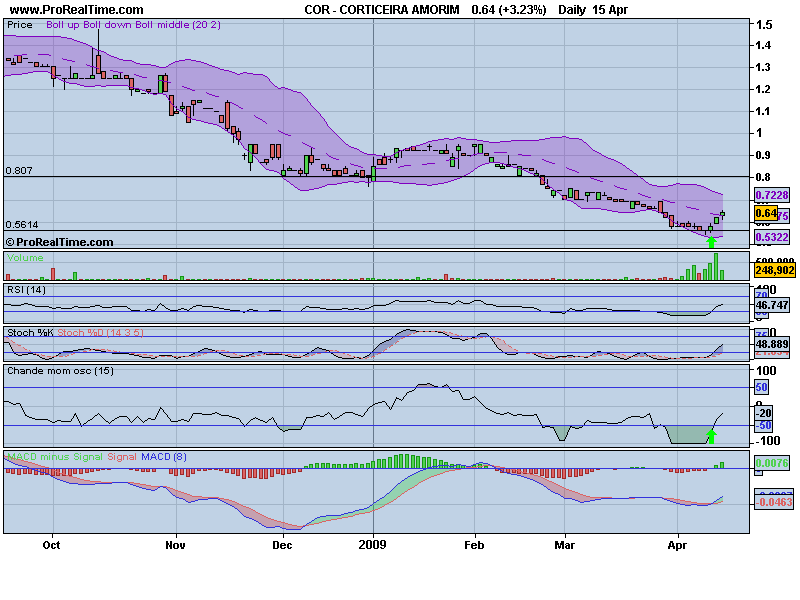The height and width of the screenshot is (600, 800).
Task: Click the Apr month label on time axis
Action: pyautogui.click(x=678, y=545)
